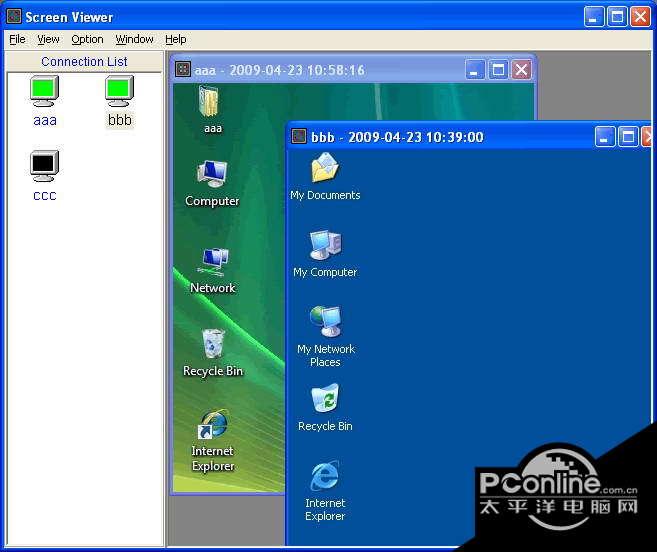Click the bbb window title bar text
The image size is (657, 552).
(x=397, y=137)
